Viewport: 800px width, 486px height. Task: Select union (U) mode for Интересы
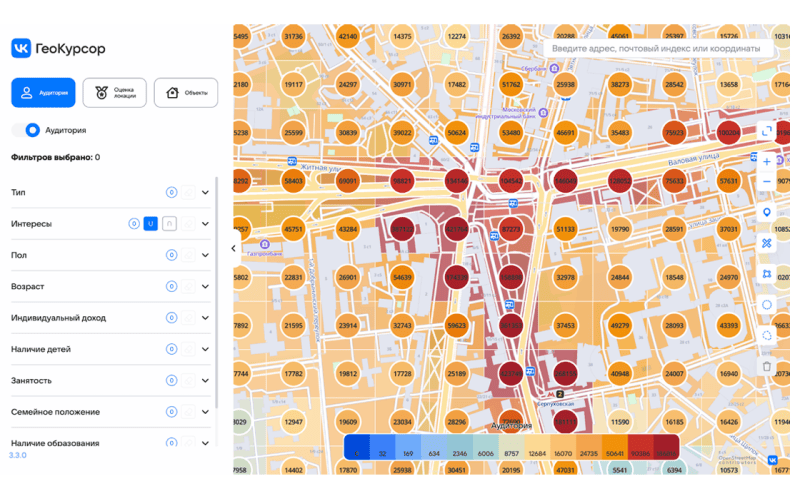click(151, 224)
